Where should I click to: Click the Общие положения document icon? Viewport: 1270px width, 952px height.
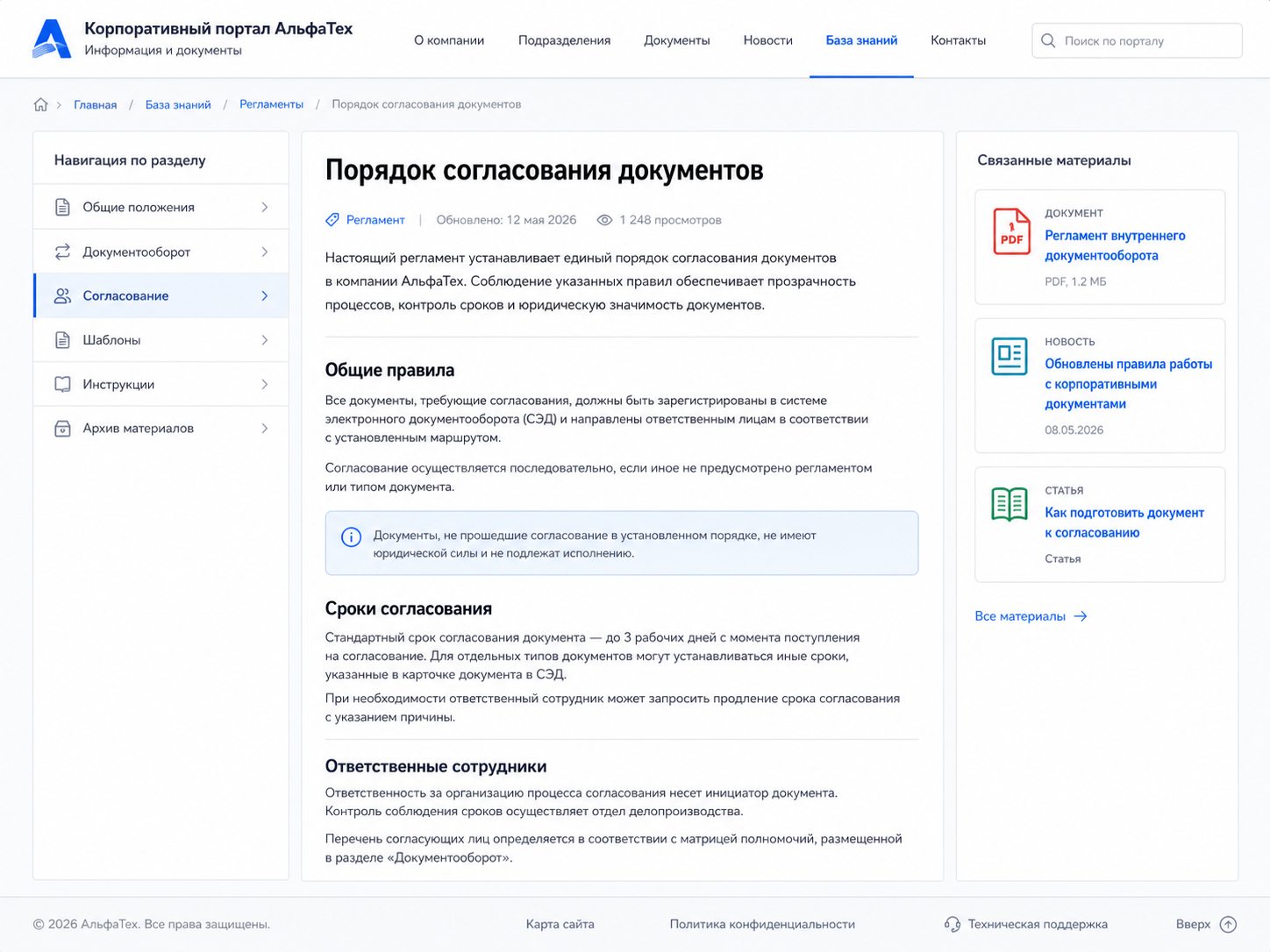pos(62,207)
